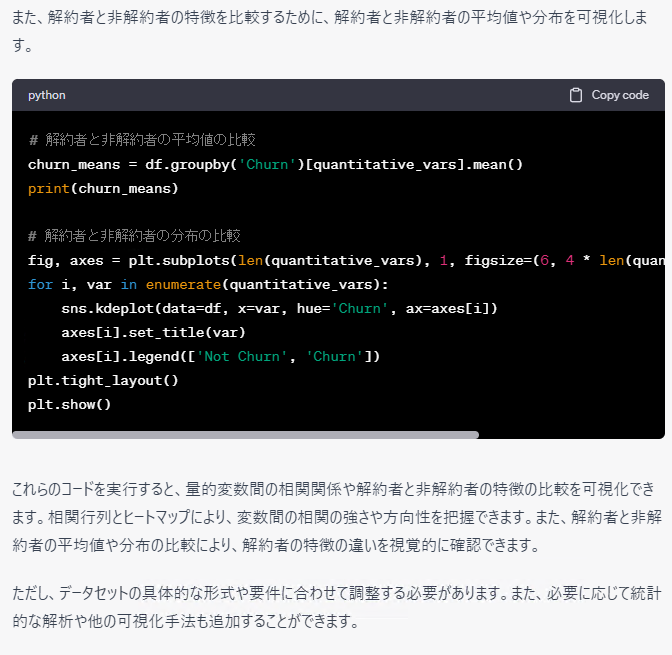The height and width of the screenshot is (655, 672).
Task: Click the plt.show() line
Action: point(70,404)
